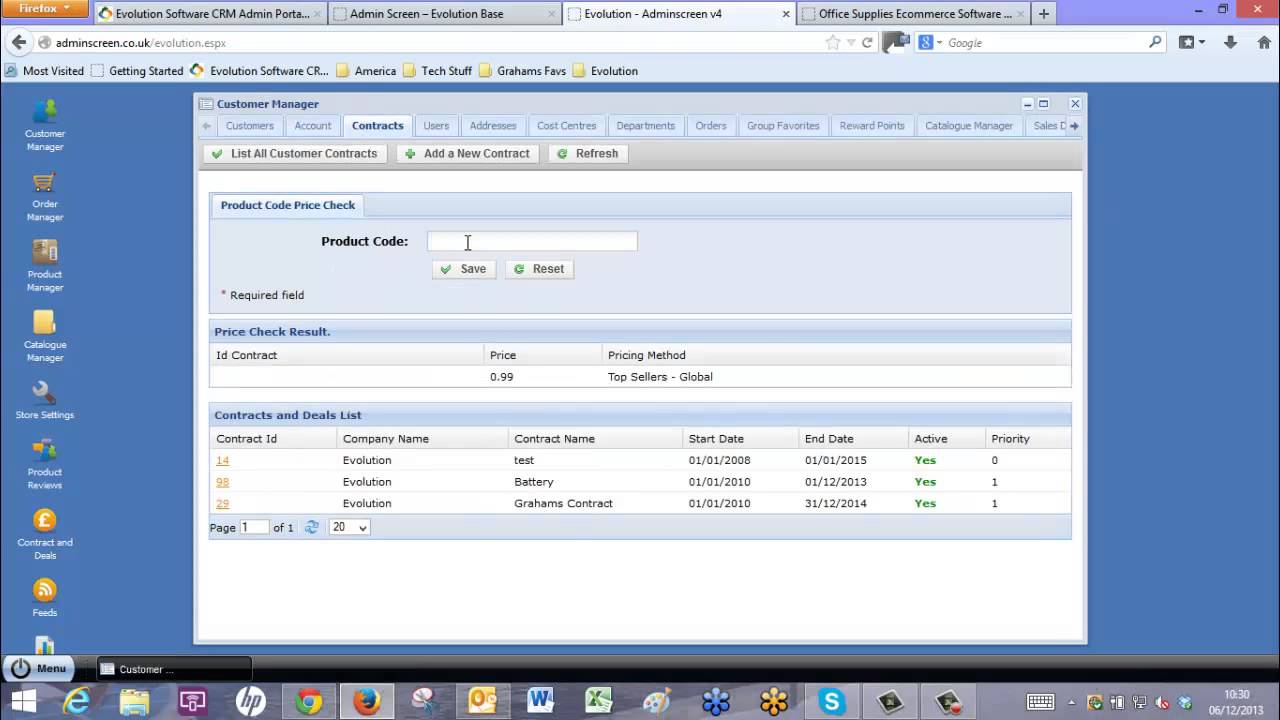Reload page using browser refresh icon
The height and width of the screenshot is (720, 1280).
pos(867,43)
